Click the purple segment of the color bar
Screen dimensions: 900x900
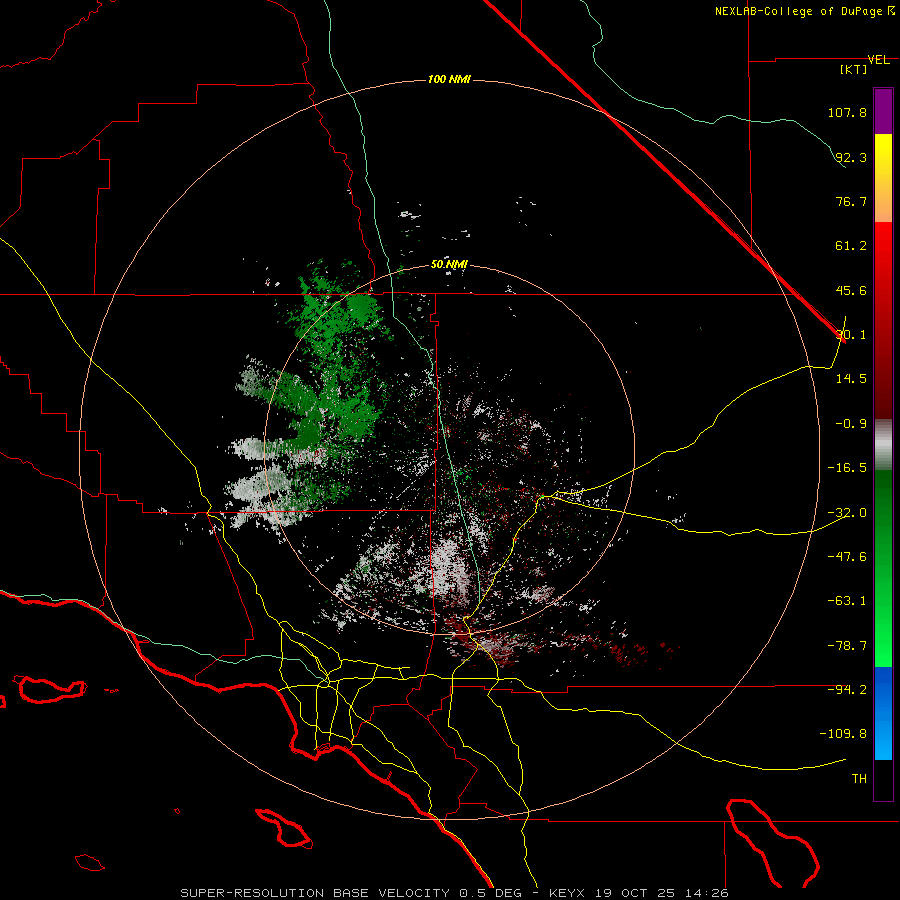pyautogui.click(x=883, y=111)
